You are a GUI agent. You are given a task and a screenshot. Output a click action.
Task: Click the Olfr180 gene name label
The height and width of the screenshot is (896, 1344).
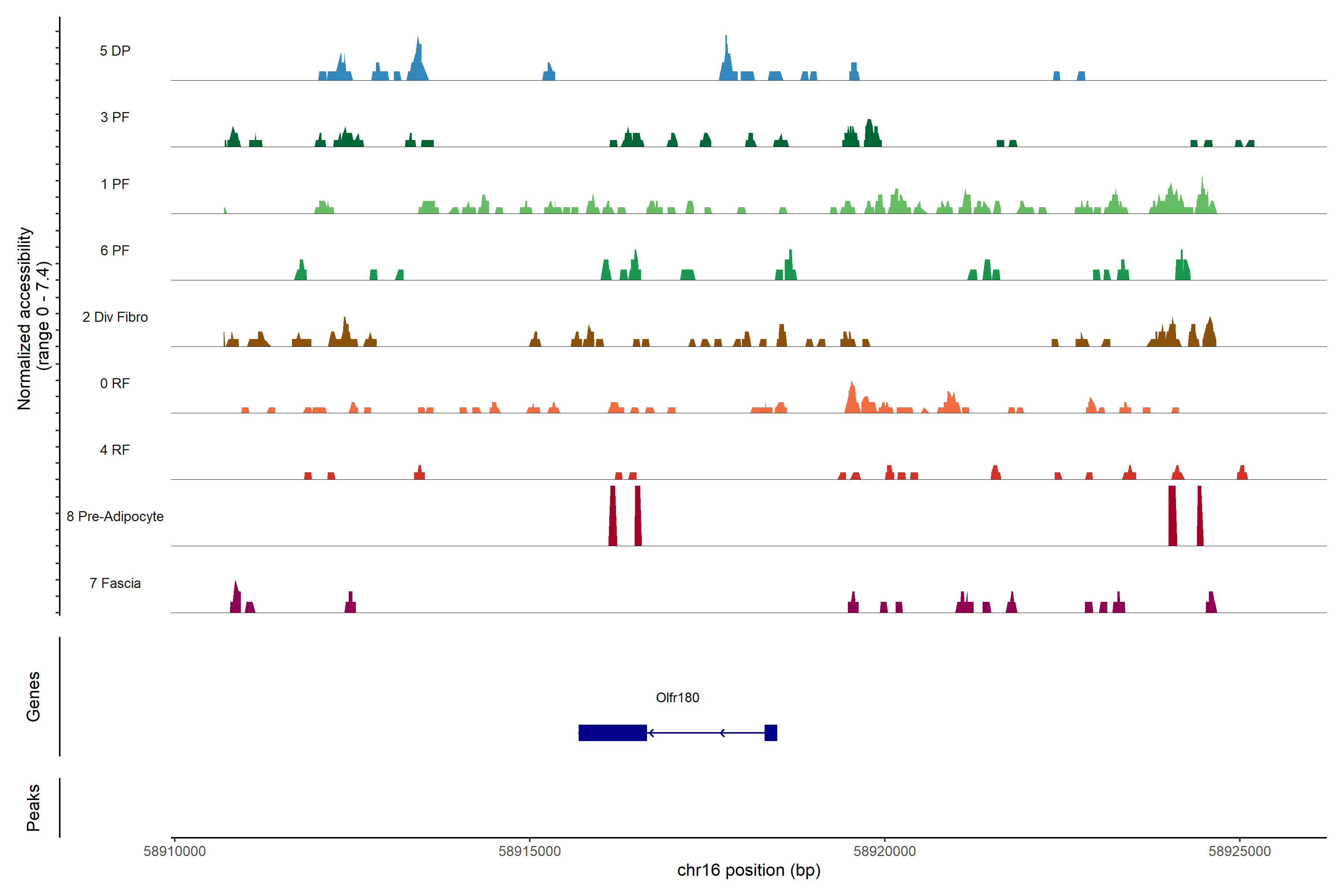[677, 697]
